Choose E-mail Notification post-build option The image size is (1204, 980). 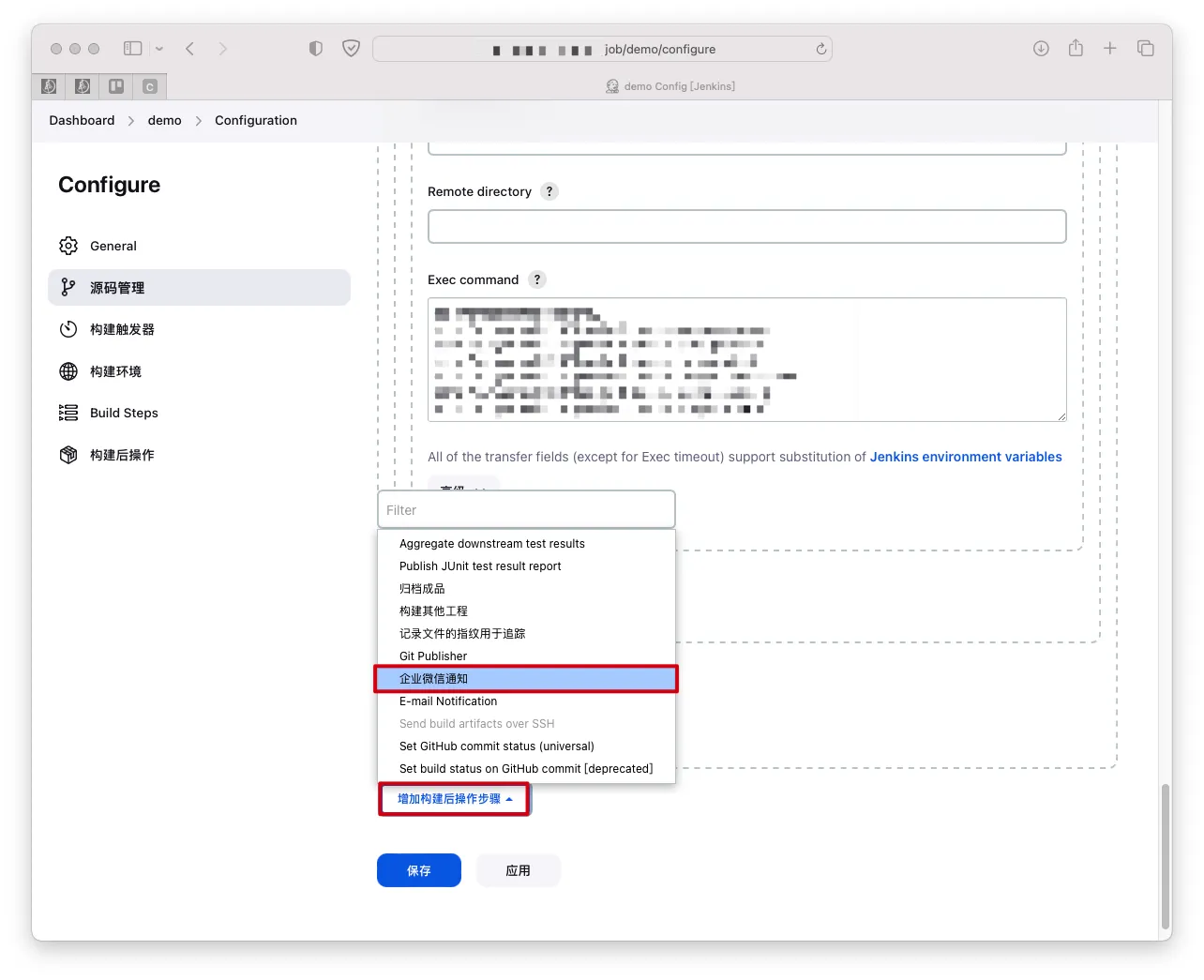(448, 701)
